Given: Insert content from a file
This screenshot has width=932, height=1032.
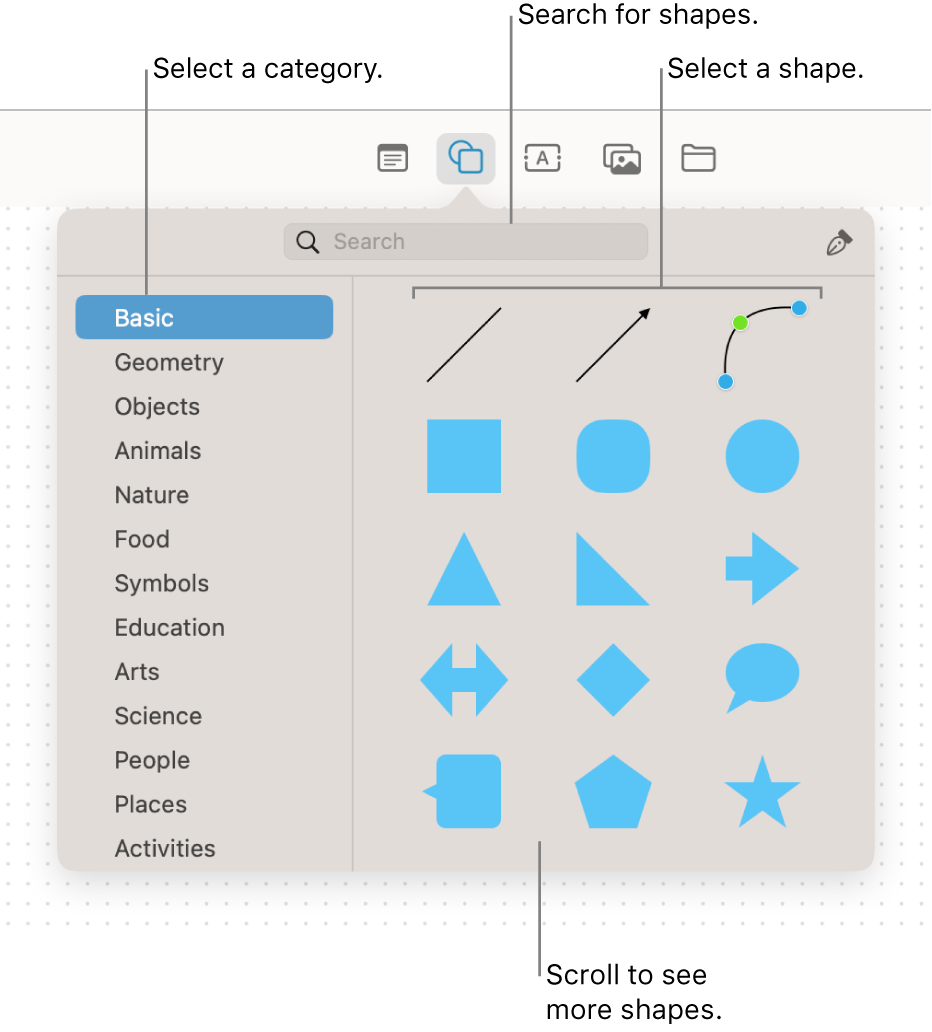Looking at the screenshot, I should [x=698, y=158].
